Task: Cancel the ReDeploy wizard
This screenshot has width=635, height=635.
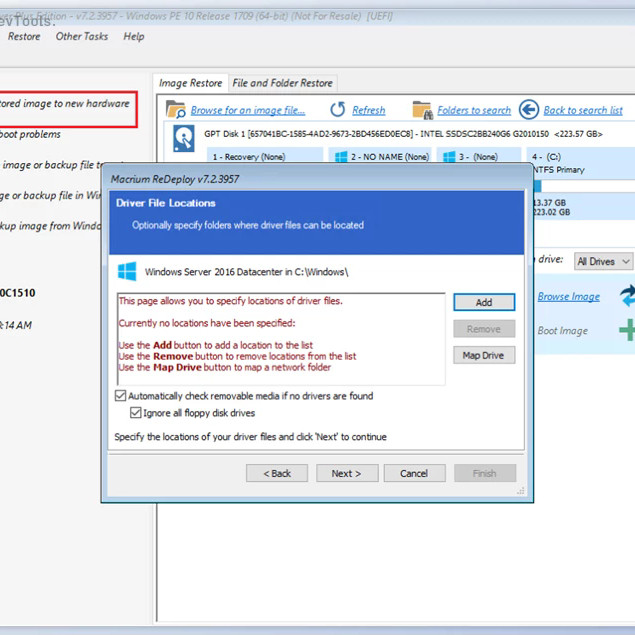Action: pyautogui.click(x=414, y=473)
